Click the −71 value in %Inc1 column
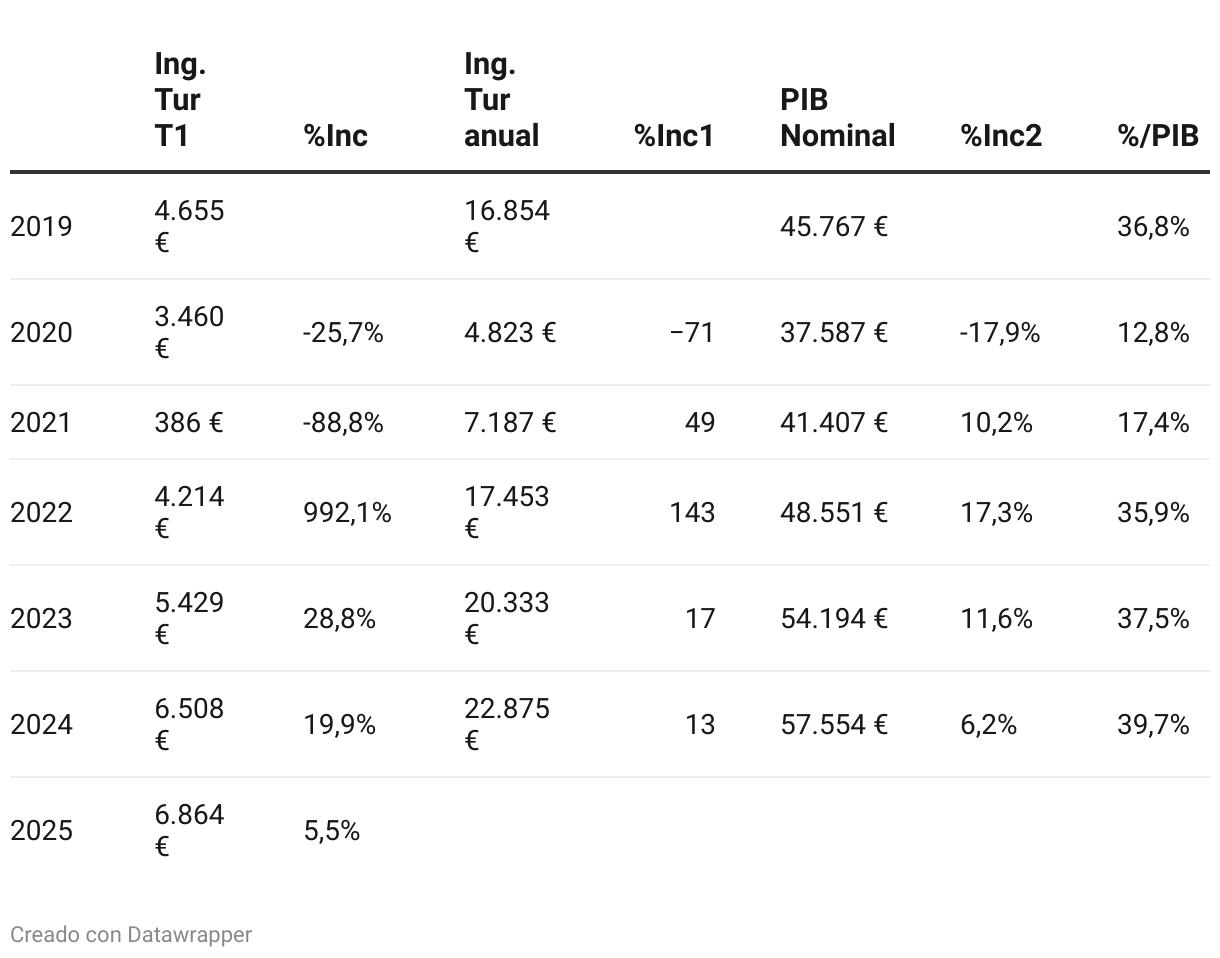The height and width of the screenshot is (958, 1220). 693,333
